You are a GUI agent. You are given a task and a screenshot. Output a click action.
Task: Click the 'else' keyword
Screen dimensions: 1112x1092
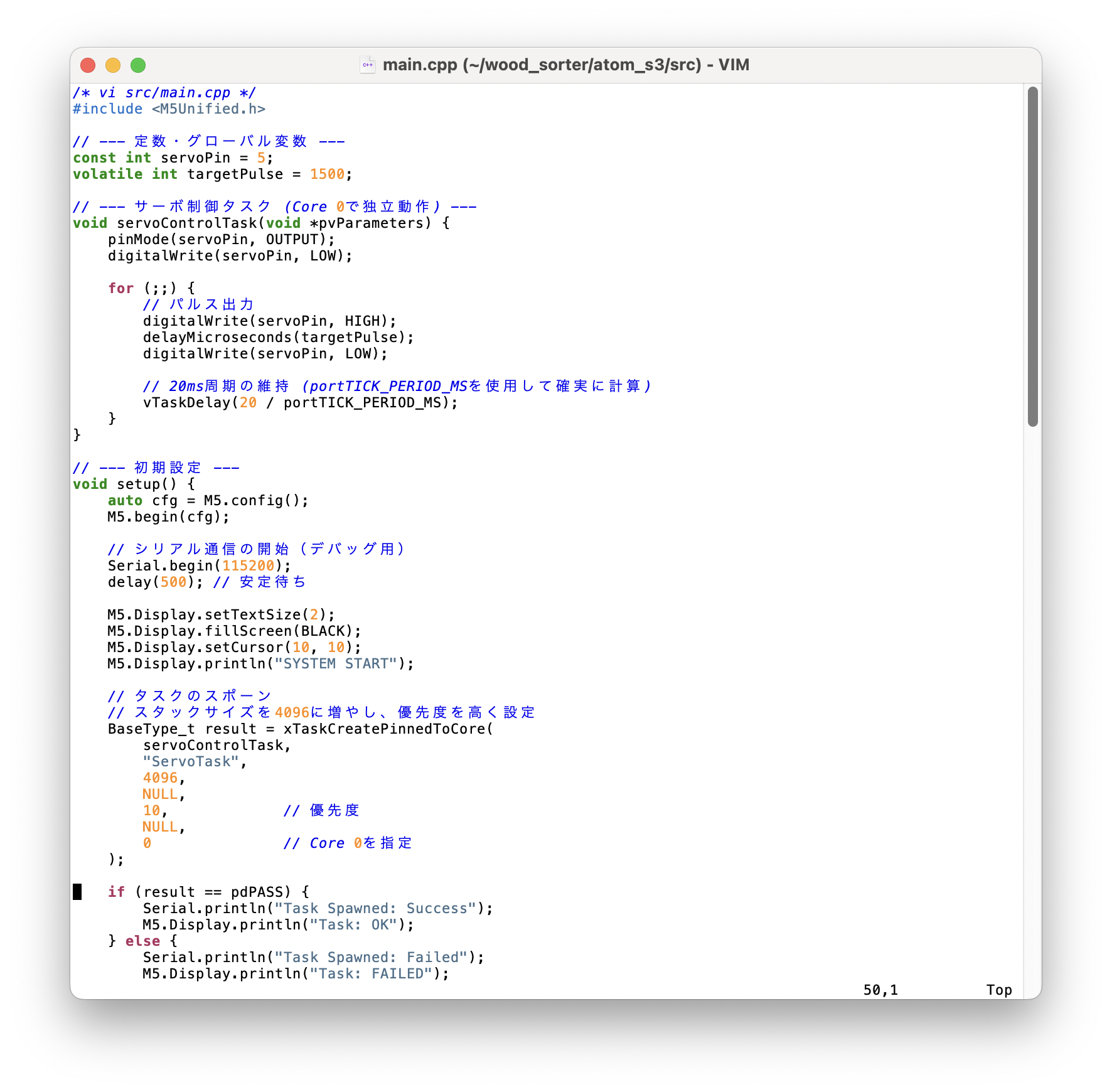tap(142, 941)
